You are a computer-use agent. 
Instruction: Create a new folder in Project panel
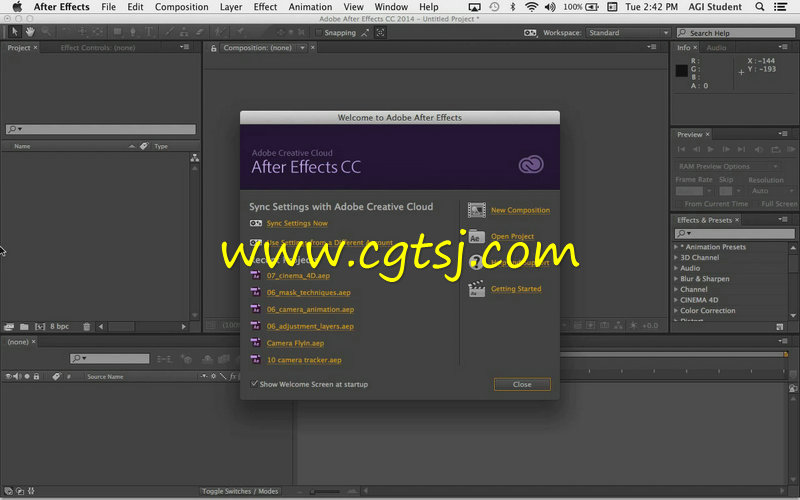click(x=24, y=327)
